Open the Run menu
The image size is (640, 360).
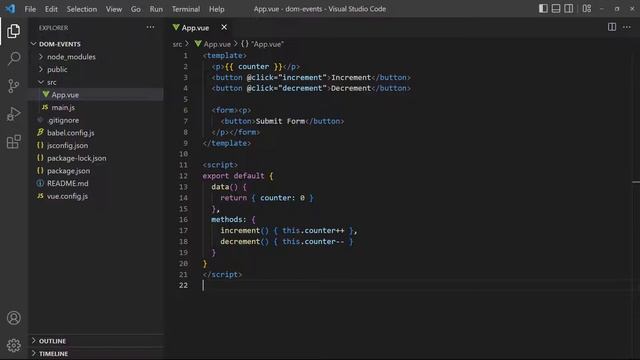coord(156,9)
